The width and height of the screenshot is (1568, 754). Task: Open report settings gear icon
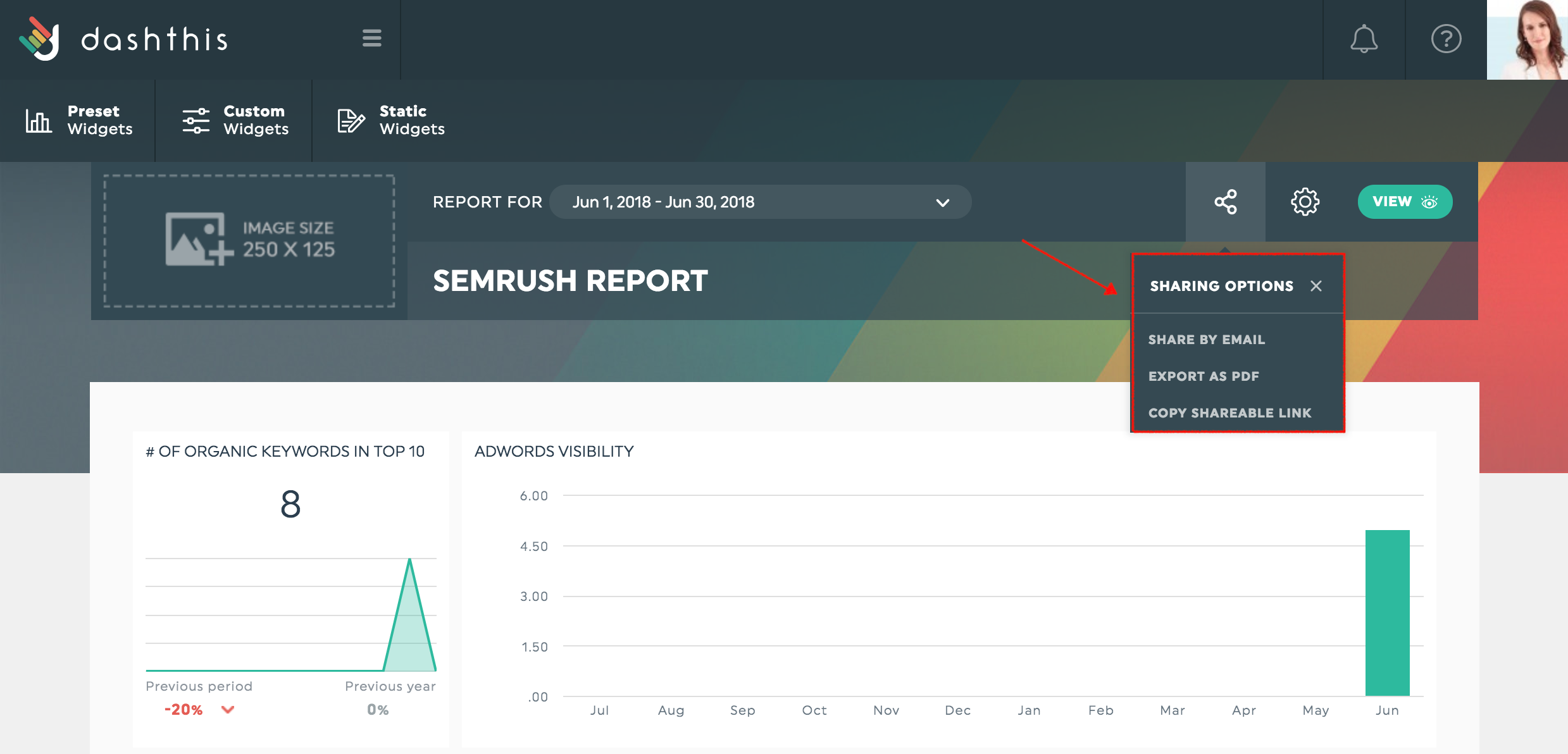1305,202
